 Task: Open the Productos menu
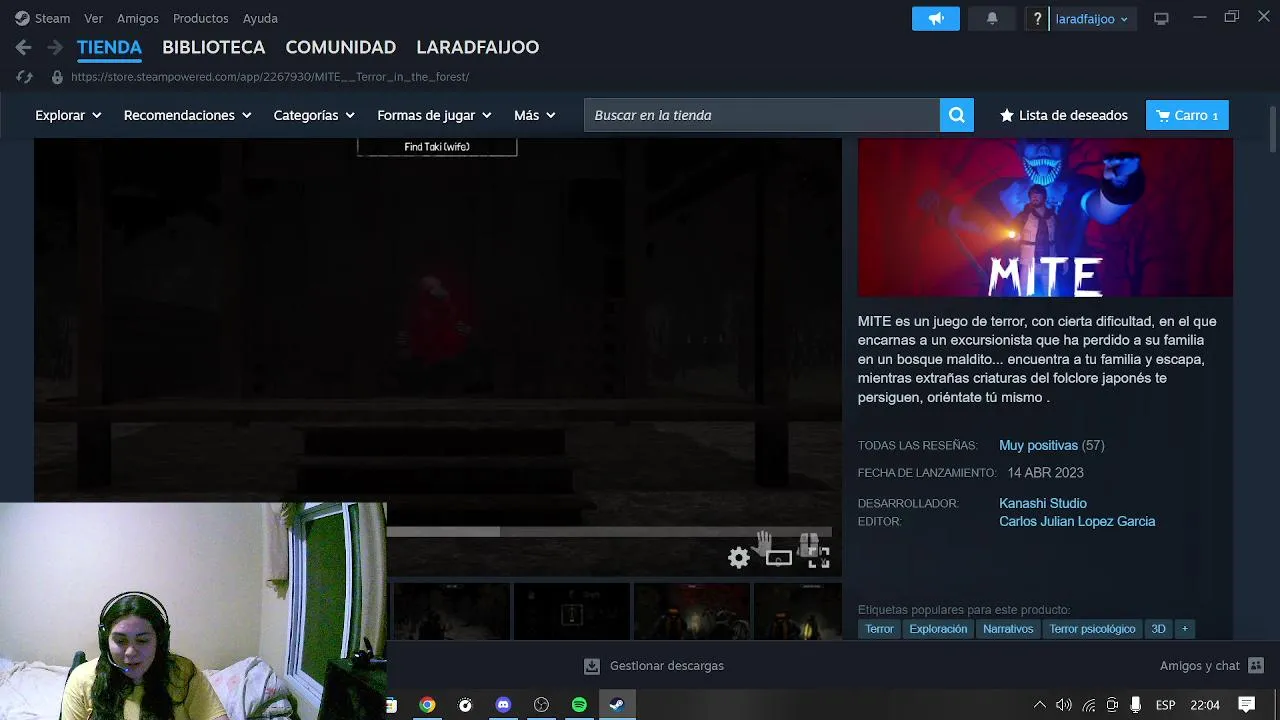[x=200, y=18]
